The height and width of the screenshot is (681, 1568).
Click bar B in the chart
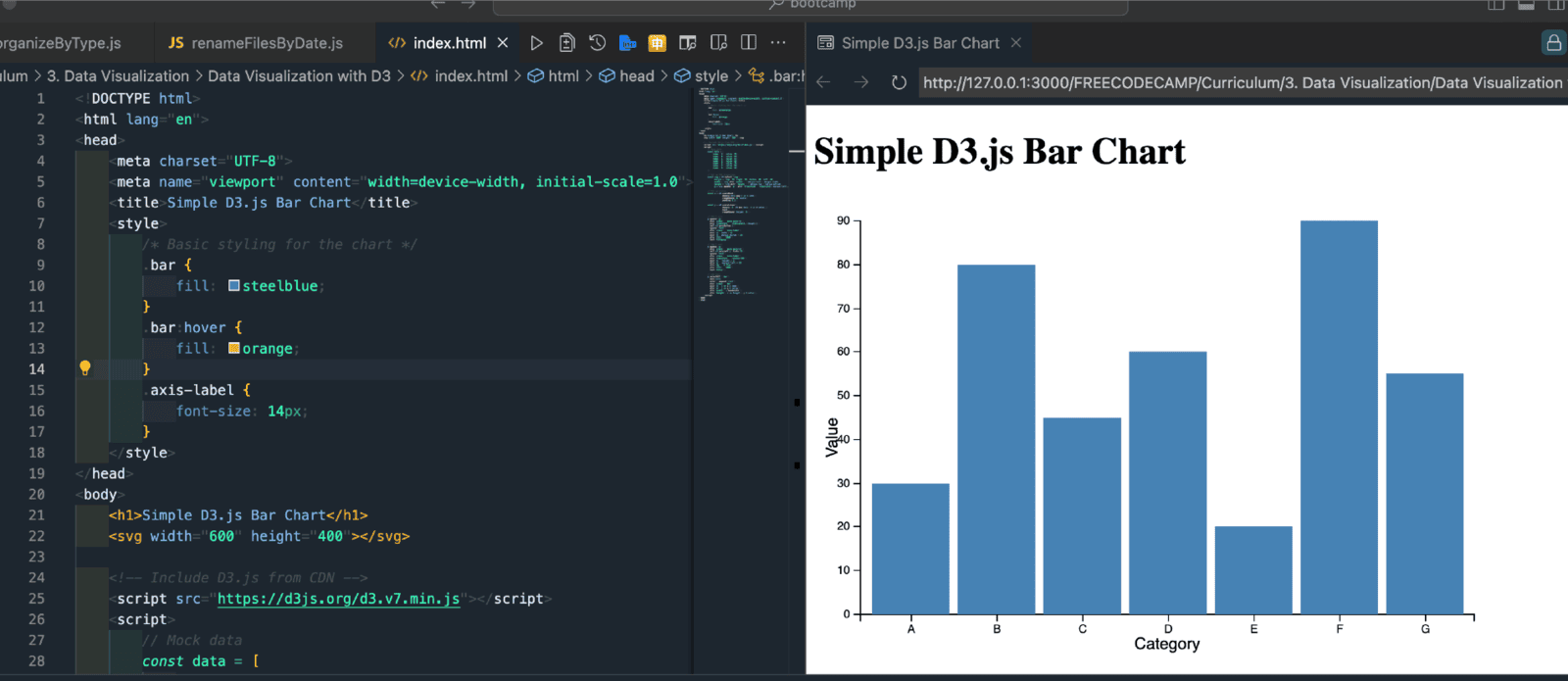click(x=996, y=440)
